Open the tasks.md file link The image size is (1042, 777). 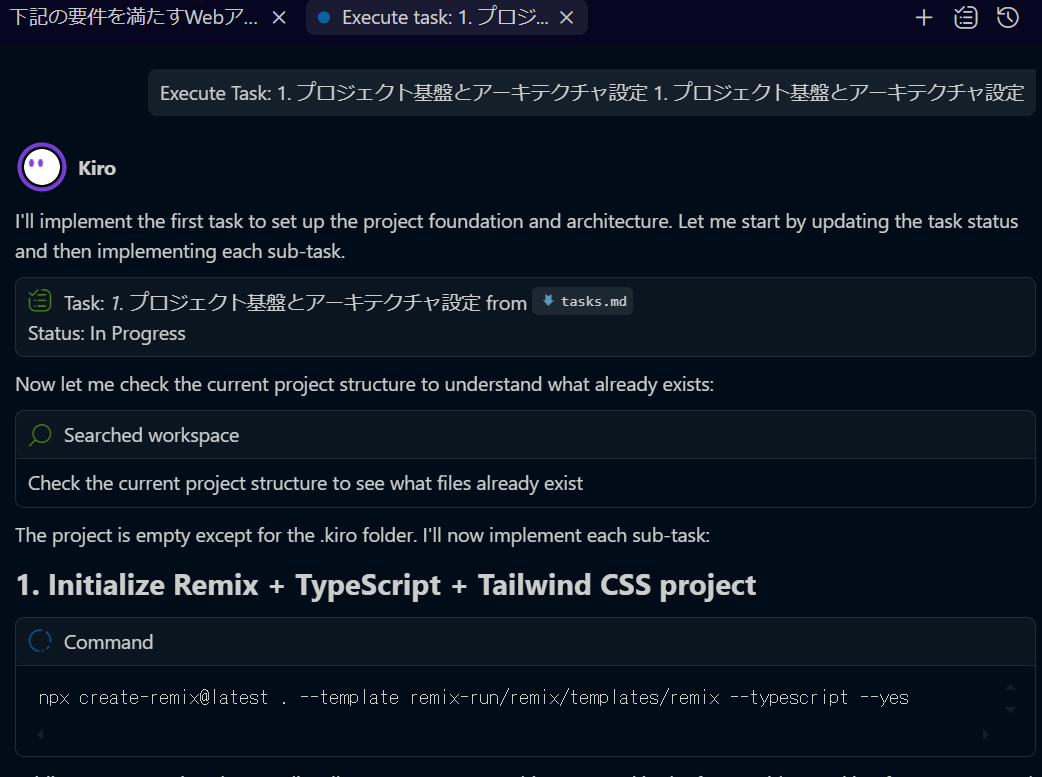[x=583, y=302]
